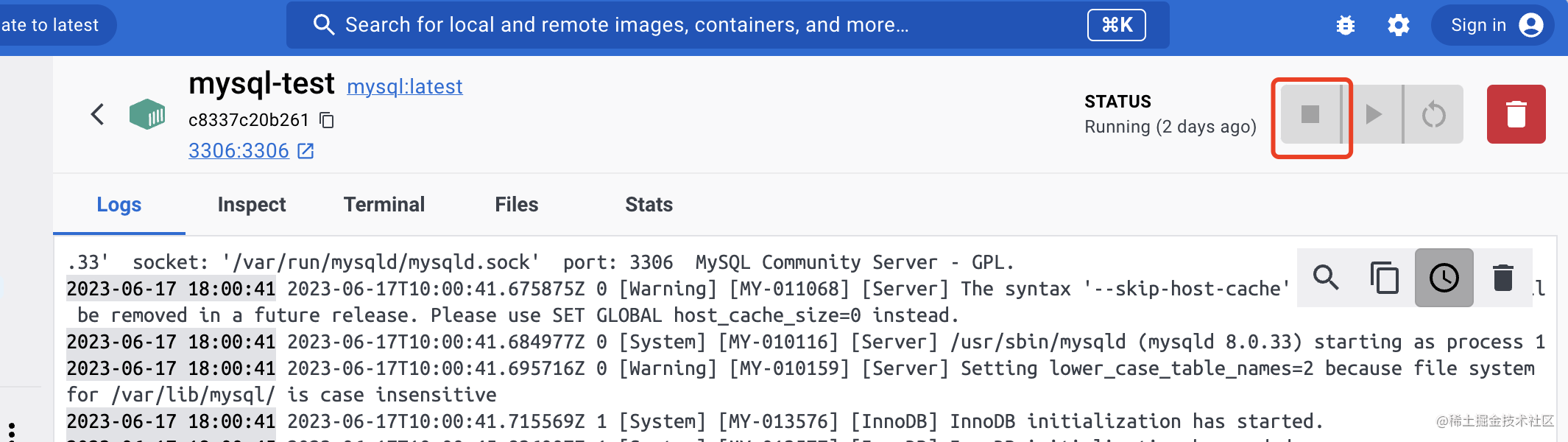This screenshot has width=1568, height=442.
Task: Stop the mysql-test container
Action: click(1310, 114)
